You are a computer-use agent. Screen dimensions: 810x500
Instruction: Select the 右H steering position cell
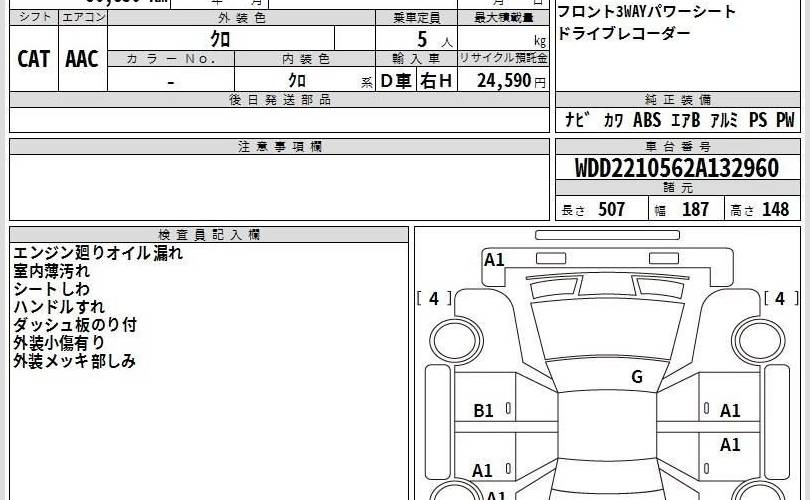click(436, 81)
